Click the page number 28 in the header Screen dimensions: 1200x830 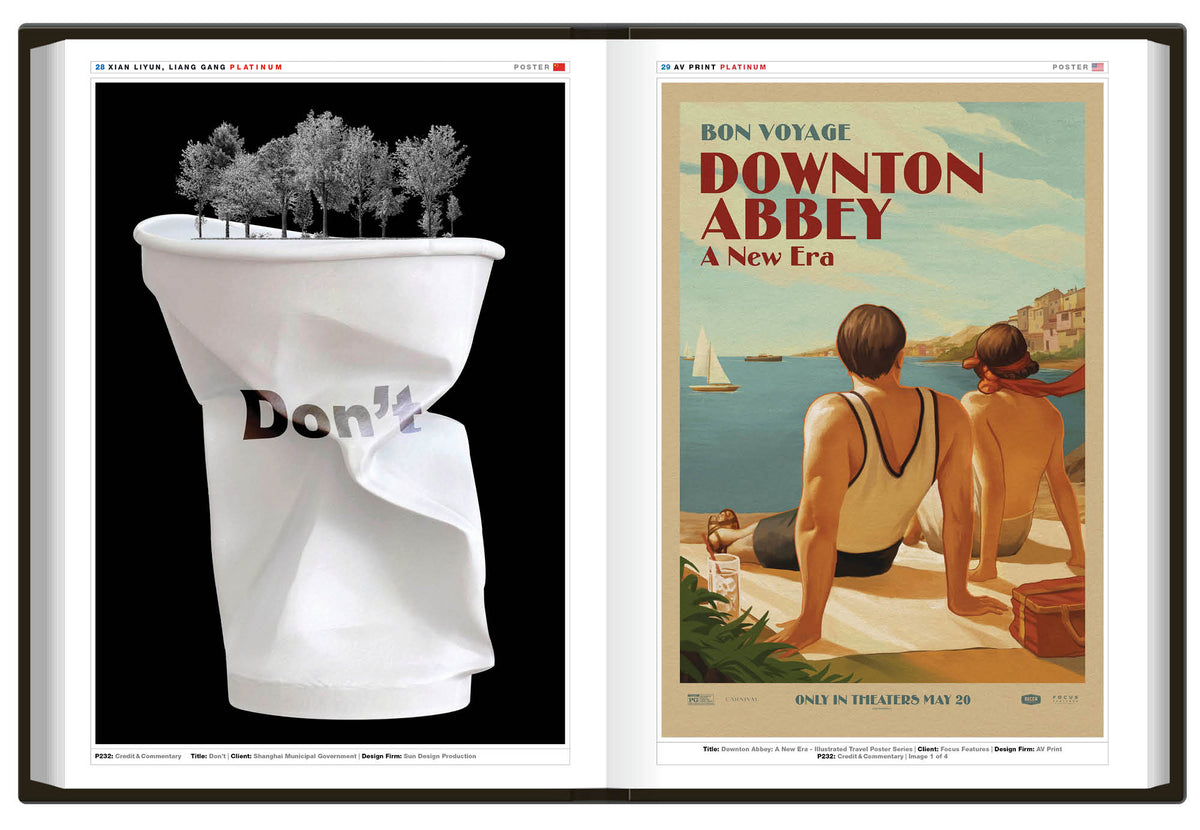click(x=100, y=67)
